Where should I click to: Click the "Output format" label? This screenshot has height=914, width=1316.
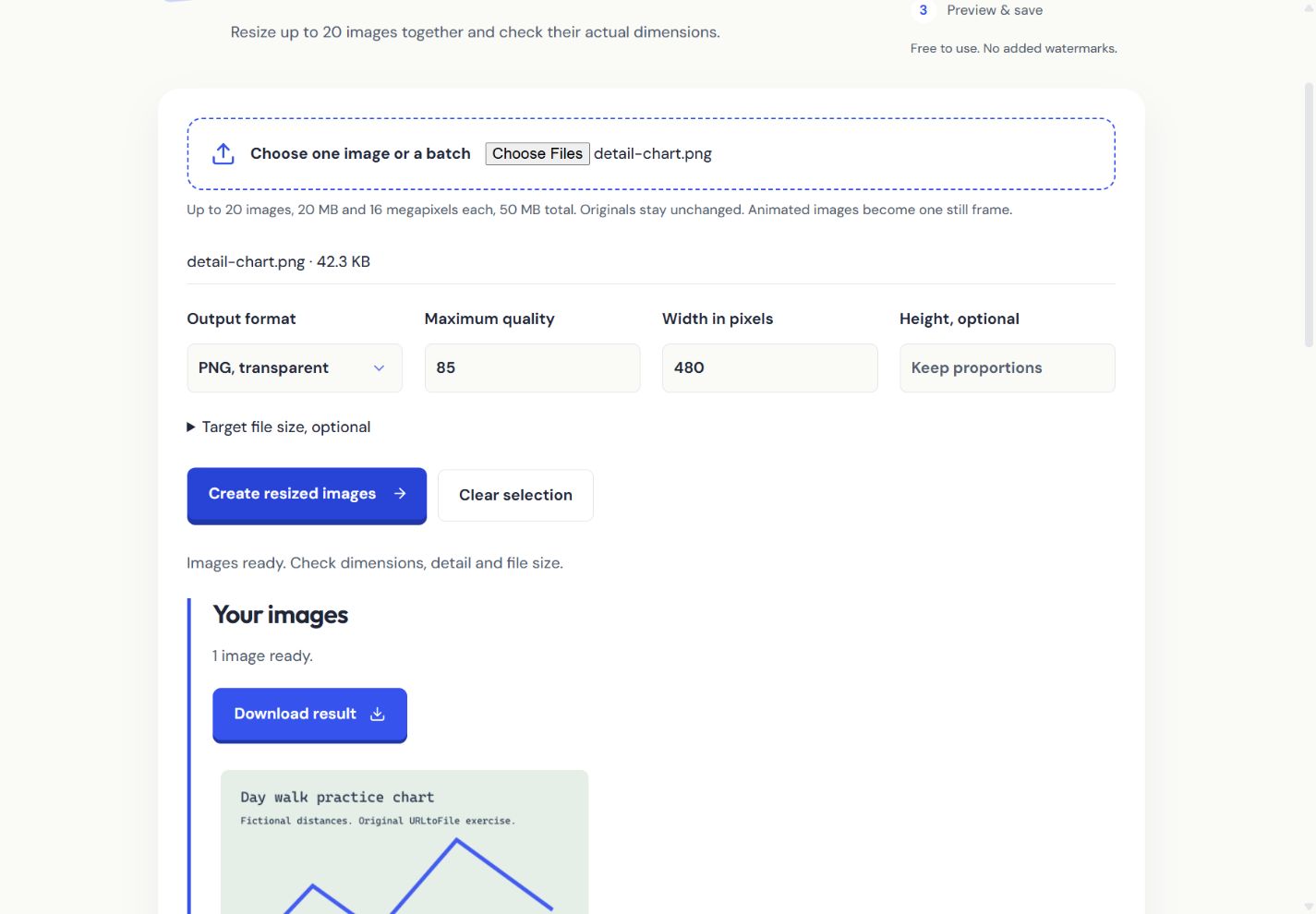tap(241, 319)
